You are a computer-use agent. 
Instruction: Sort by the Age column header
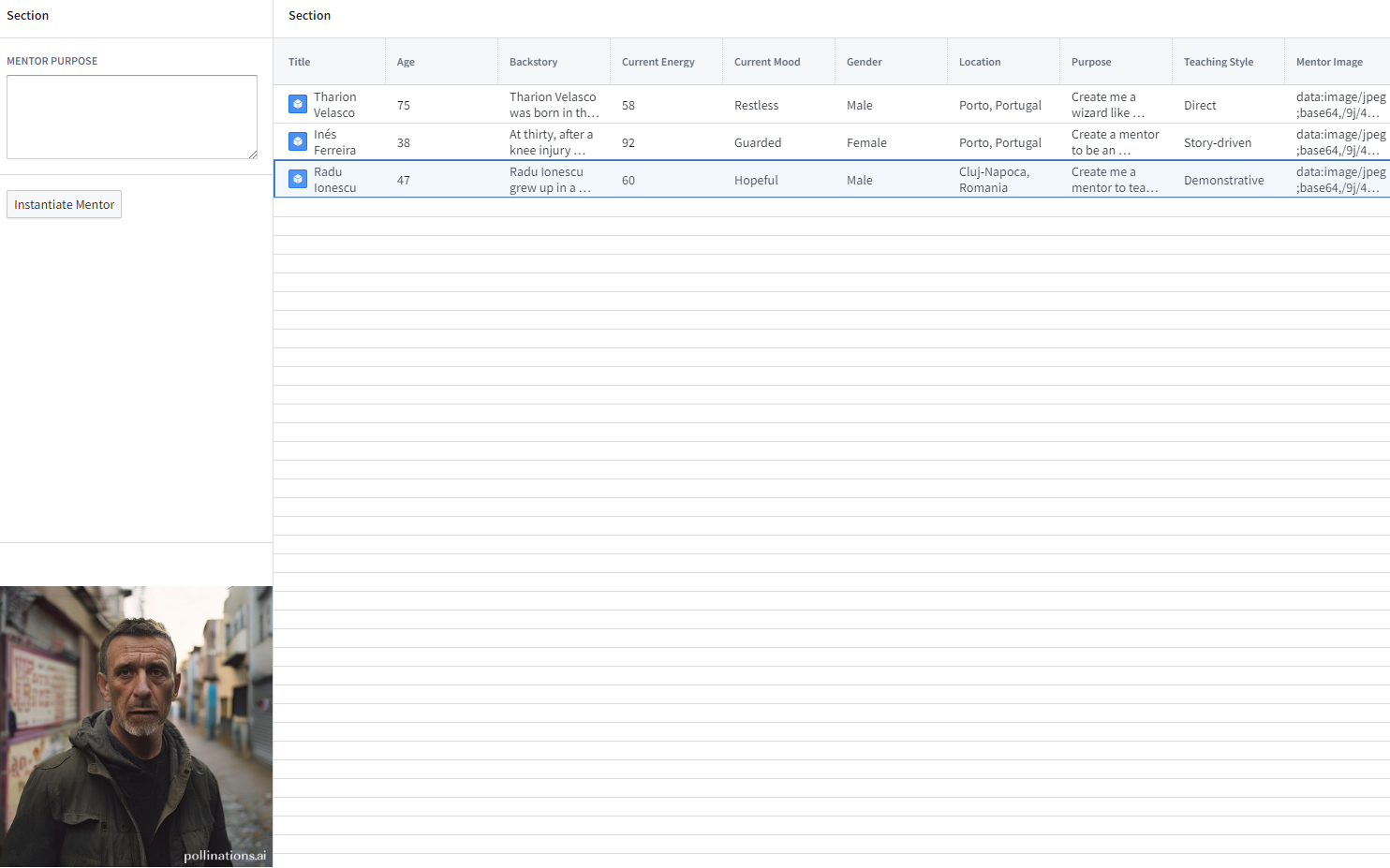[406, 62]
